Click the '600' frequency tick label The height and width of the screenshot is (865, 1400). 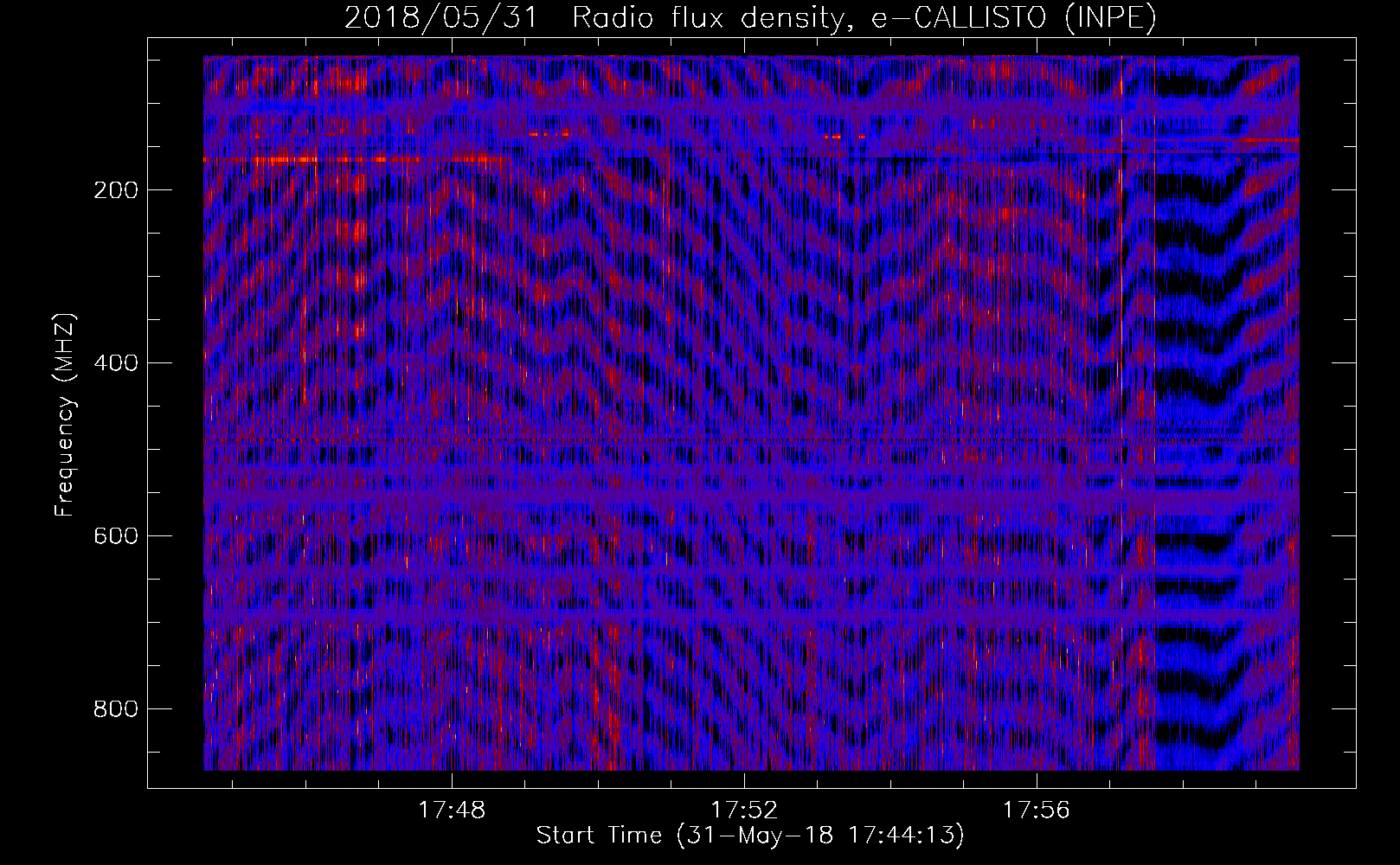[x=115, y=536]
